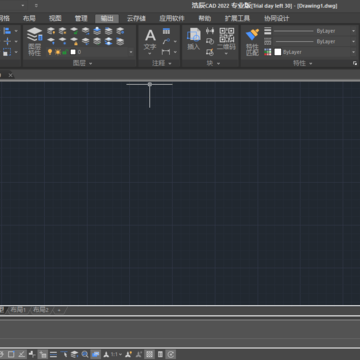Click the align objects icon at ribbon left
This screenshot has height=360, width=360.
pos(7,31)
